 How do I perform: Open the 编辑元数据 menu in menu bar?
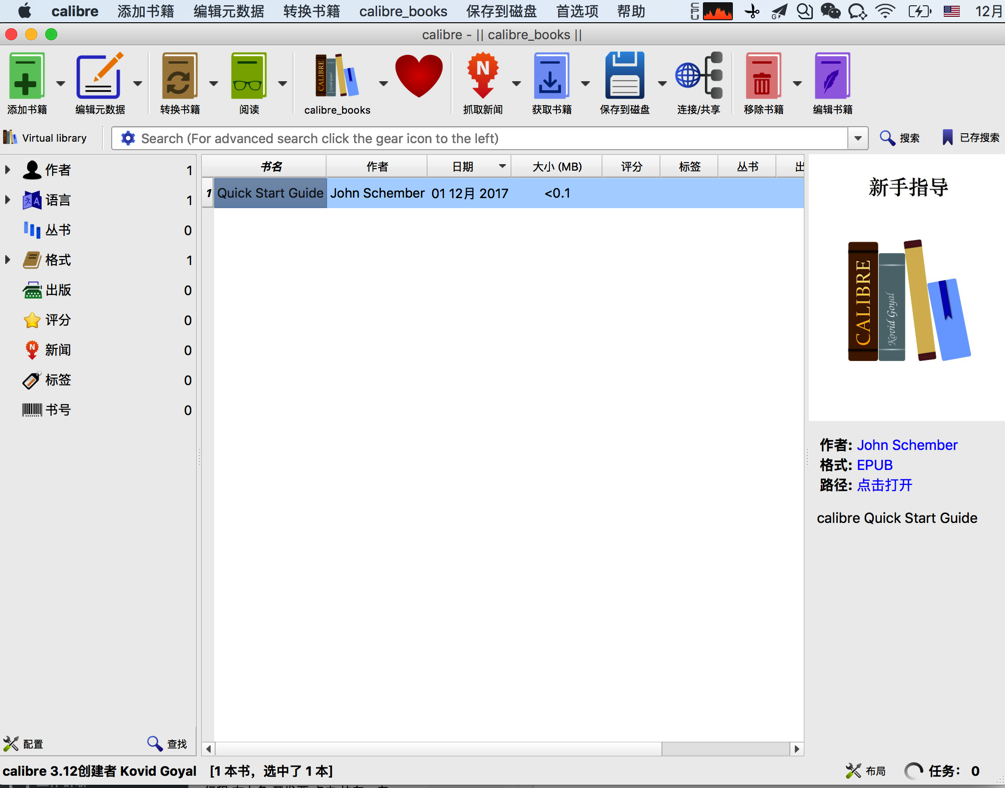pyautogui.click(x=229, y=11)
